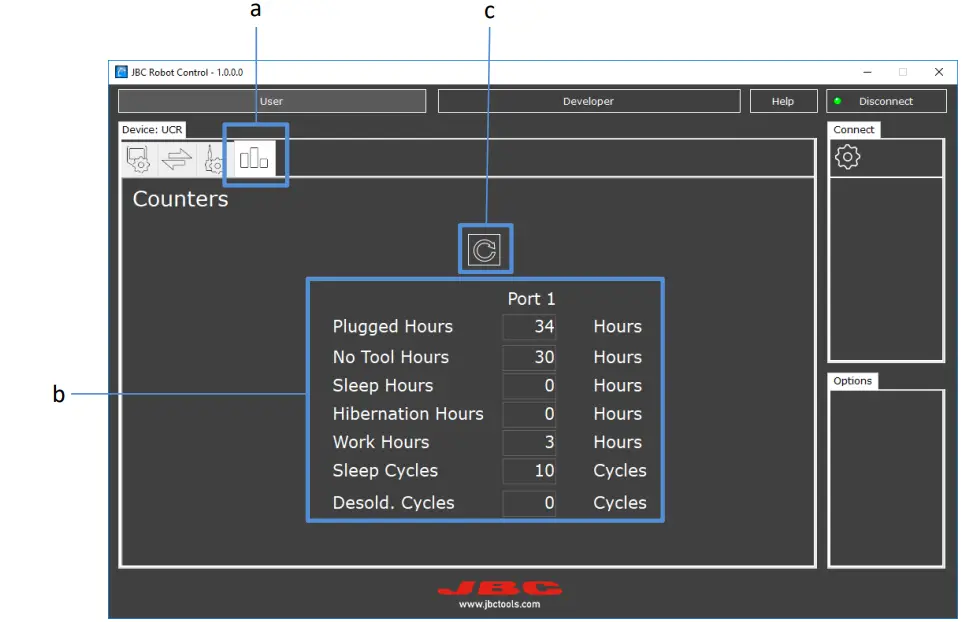Edit the Work Hours counter field
Screen dimensions: 968x622
pyautogui.click(x=529, y=442)
